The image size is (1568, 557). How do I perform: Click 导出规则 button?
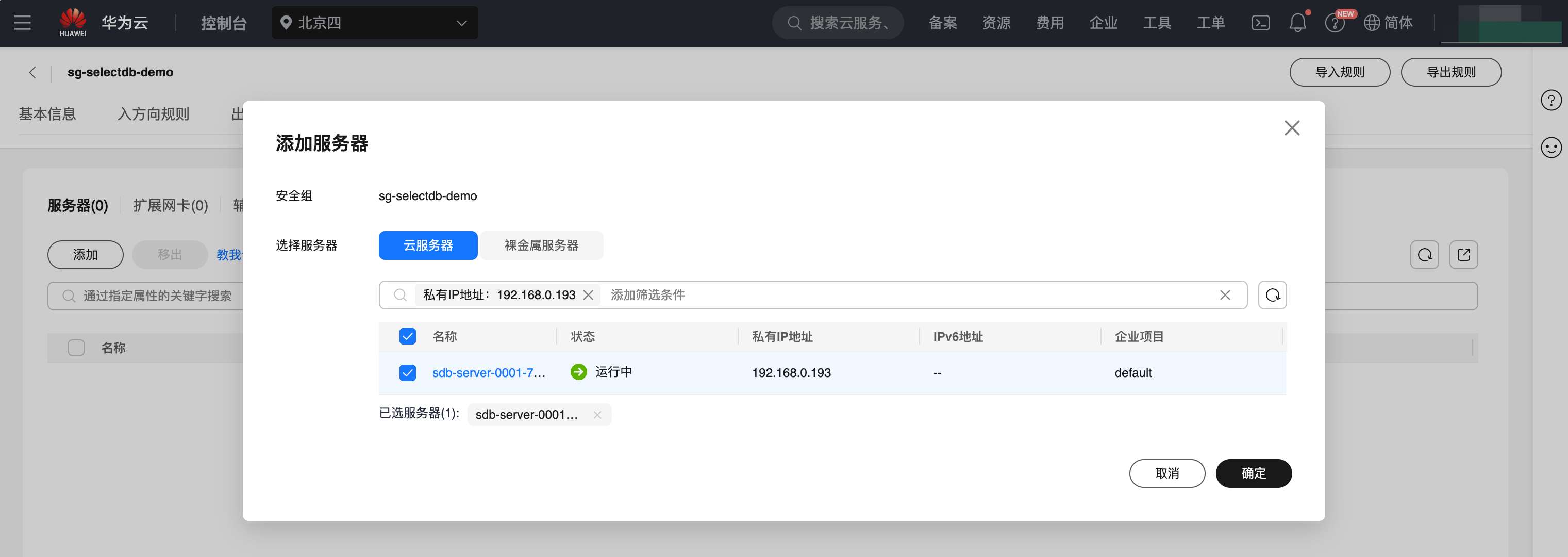coord(1450,72)
